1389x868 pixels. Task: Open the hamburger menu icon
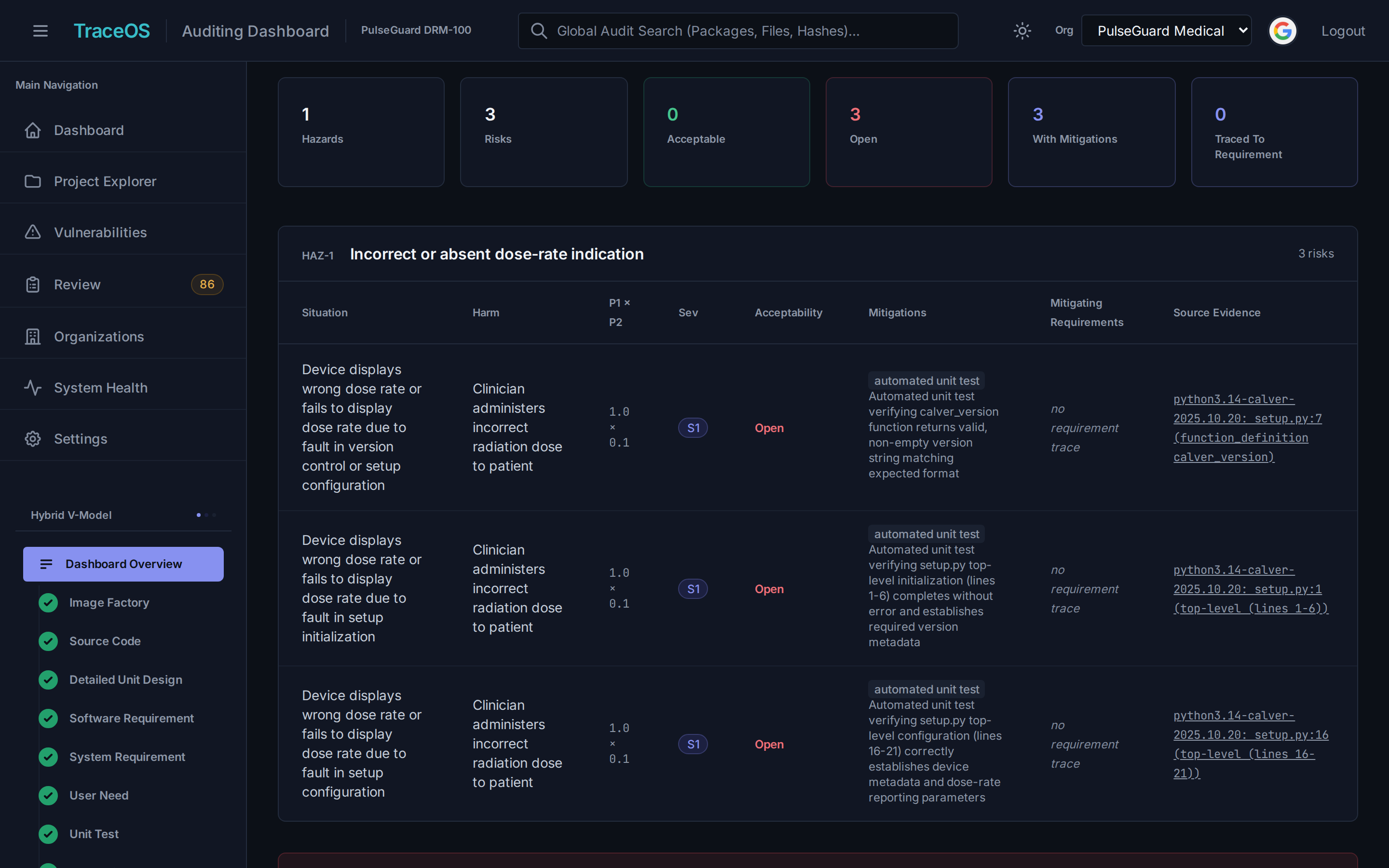[x=40, y=31]
